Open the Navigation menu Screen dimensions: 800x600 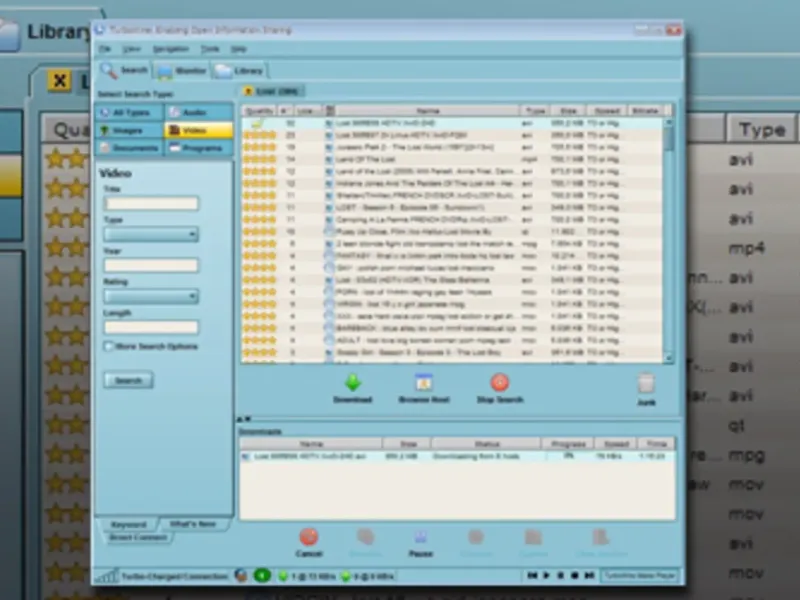171,49
